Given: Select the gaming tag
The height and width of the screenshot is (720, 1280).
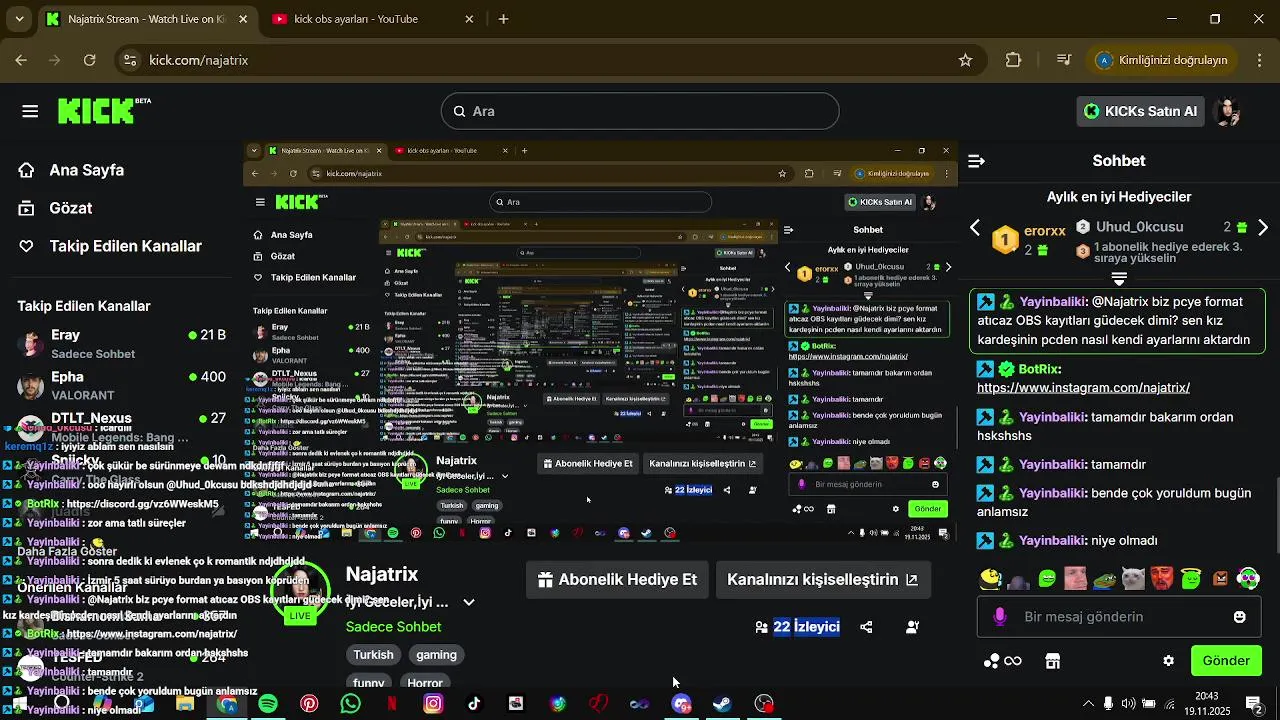Looking at the screenshot, I should pyautogui.click(x=436, y=655).
